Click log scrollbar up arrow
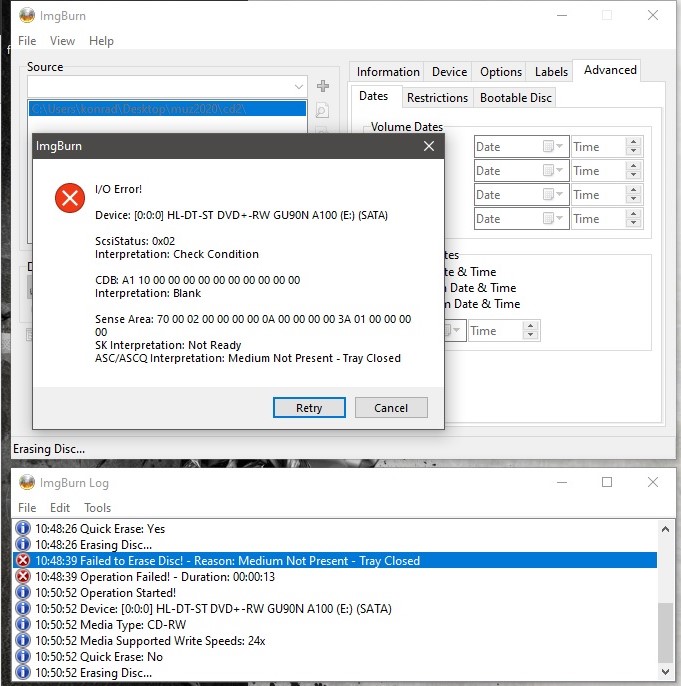Image resolution: width=681 pixels, height=686 pixels. pos(665,529)
